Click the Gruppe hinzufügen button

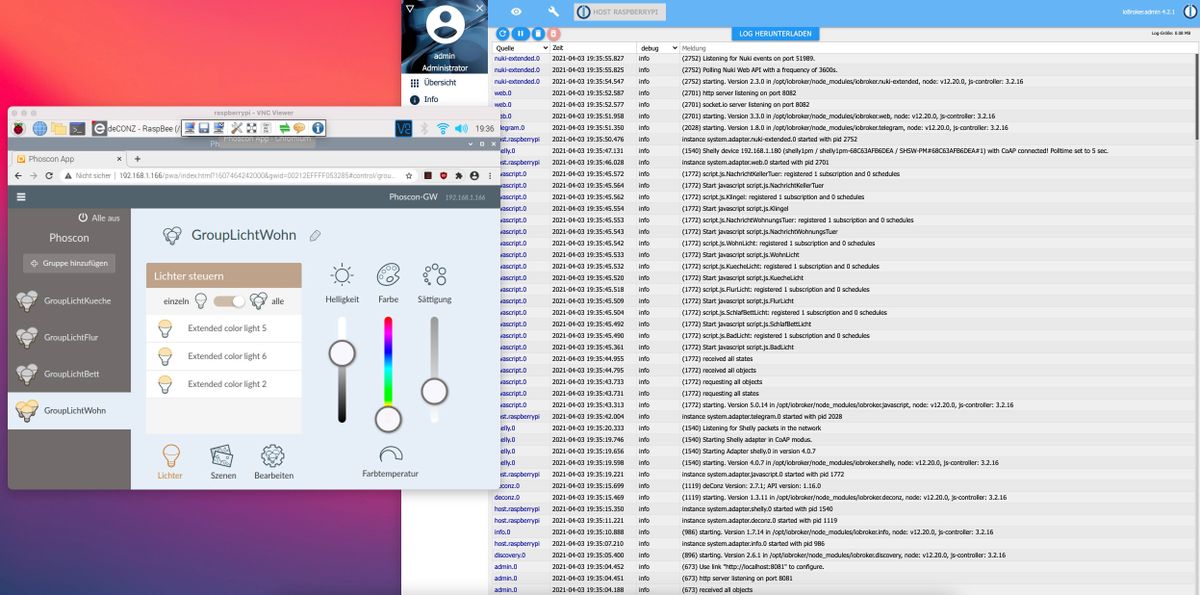click(69, 263)
